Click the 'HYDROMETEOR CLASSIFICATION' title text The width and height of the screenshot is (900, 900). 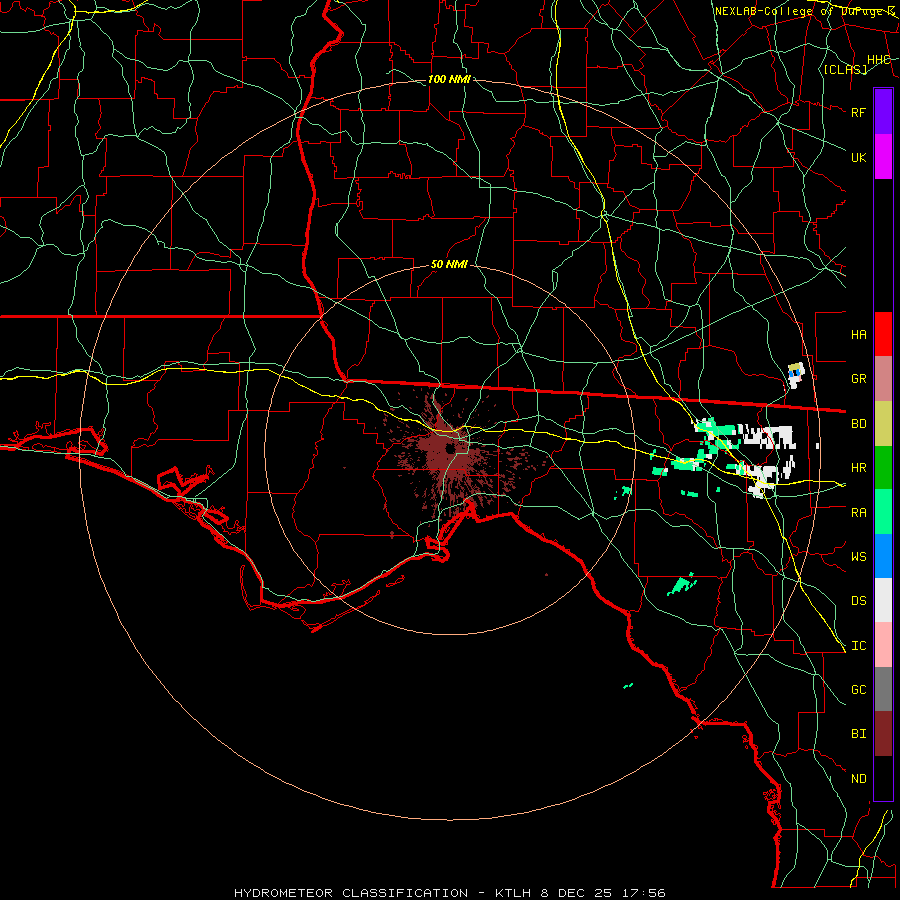[351, 893]
